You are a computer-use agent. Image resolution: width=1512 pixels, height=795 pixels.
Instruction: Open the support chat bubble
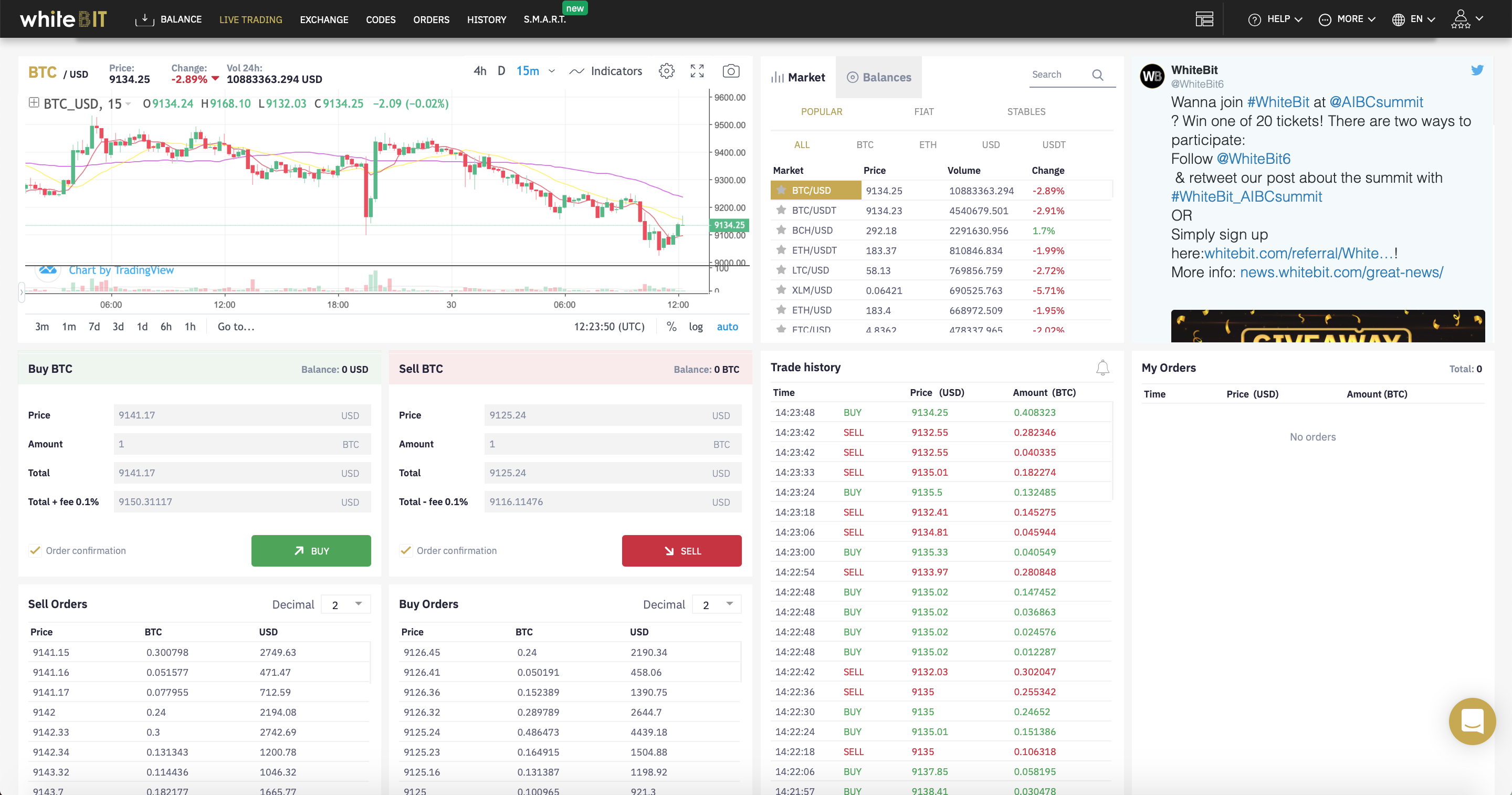pos(1472,721)
